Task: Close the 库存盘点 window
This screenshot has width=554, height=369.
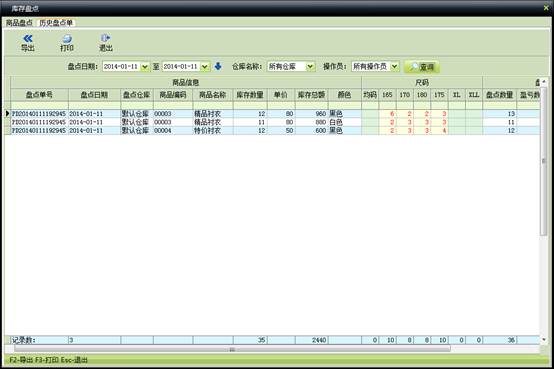Action: coord(546,7)
